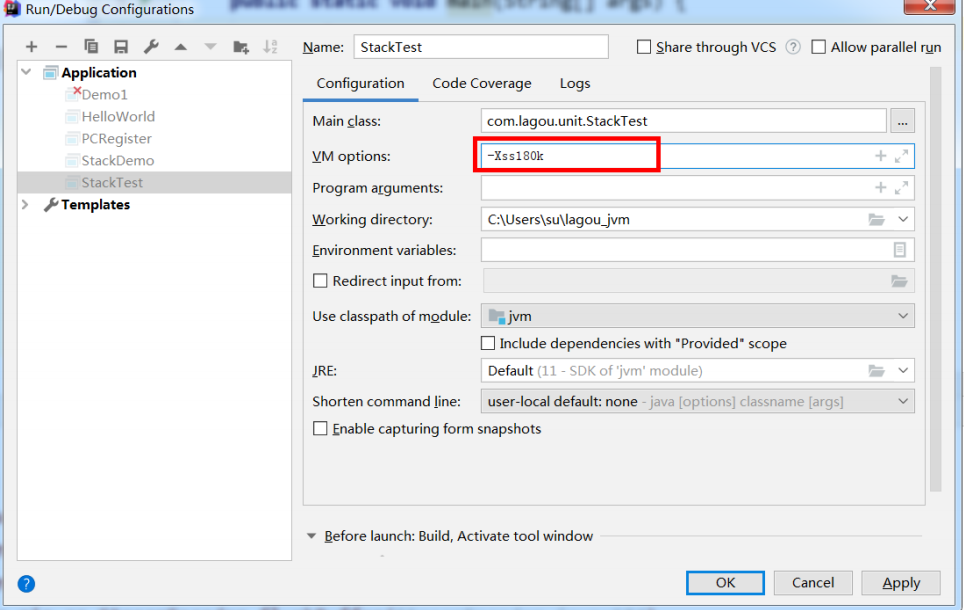
Task: Open the JRE dropdown arrow
Action: (903, 371)
